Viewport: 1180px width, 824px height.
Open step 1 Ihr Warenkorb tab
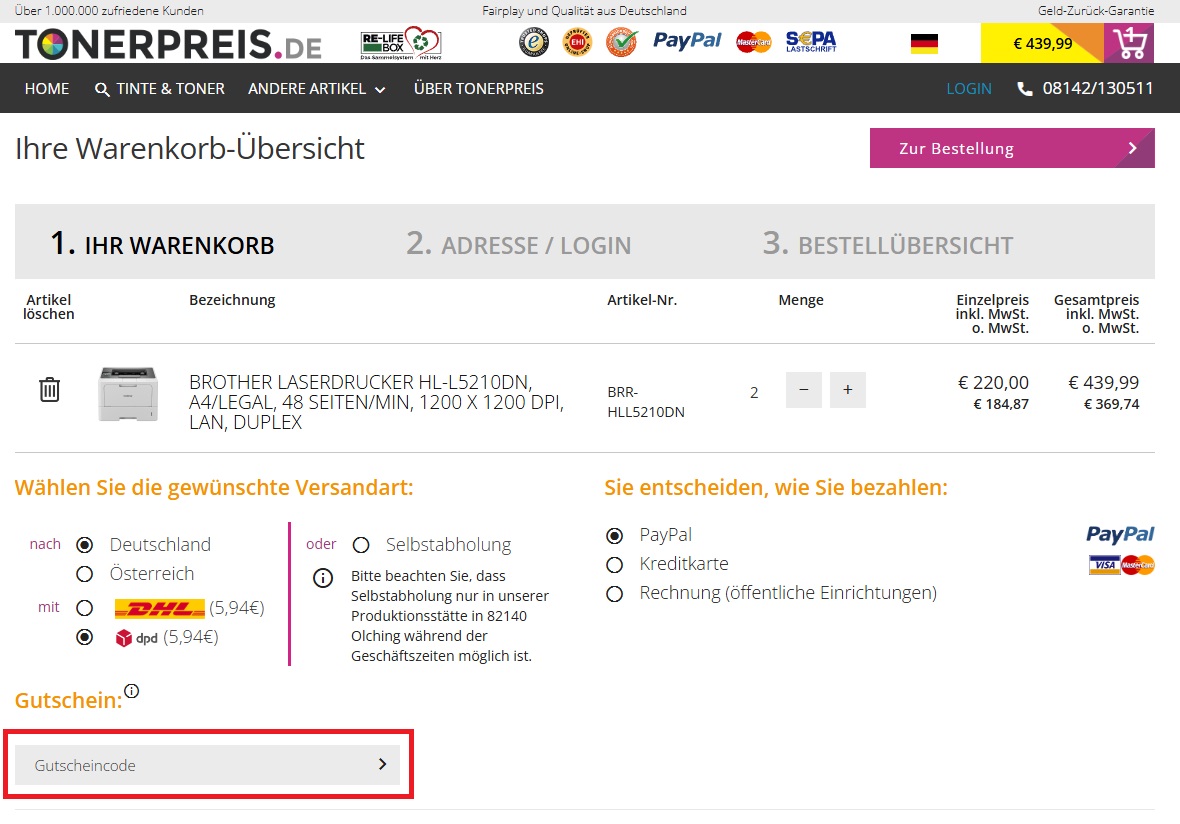[x=163, y=244]
